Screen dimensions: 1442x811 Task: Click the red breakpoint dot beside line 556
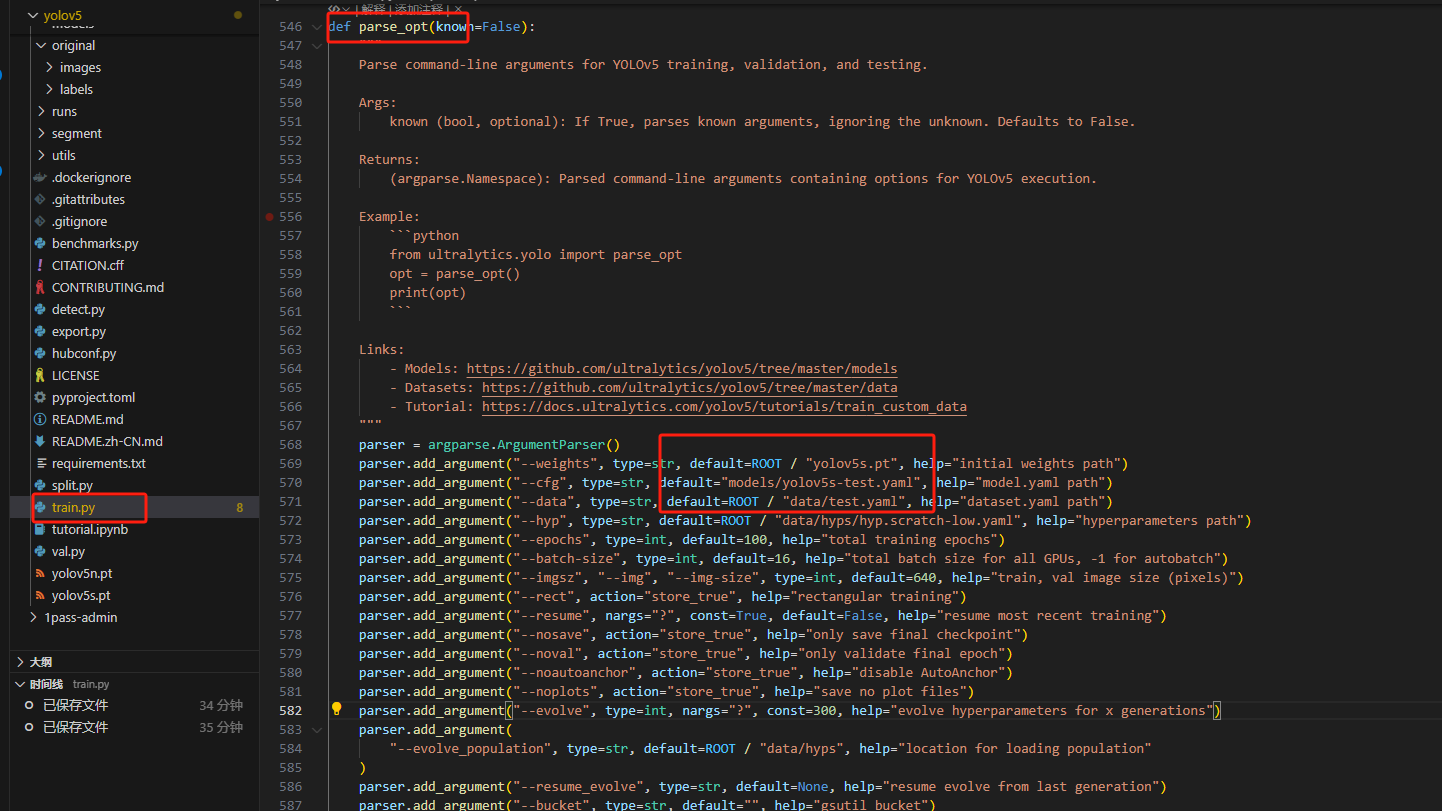(270, 216)
